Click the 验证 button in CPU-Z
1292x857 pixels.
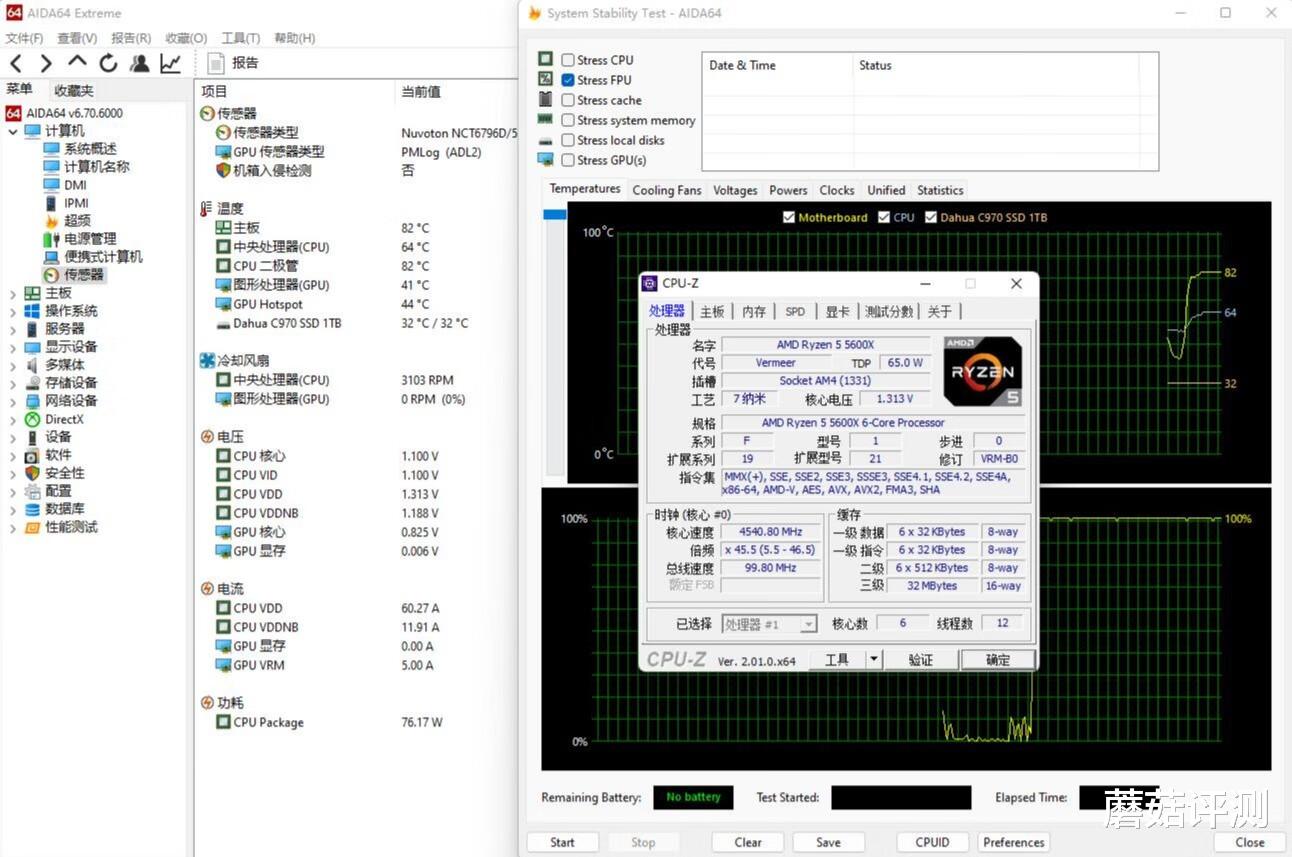[919, 659]
